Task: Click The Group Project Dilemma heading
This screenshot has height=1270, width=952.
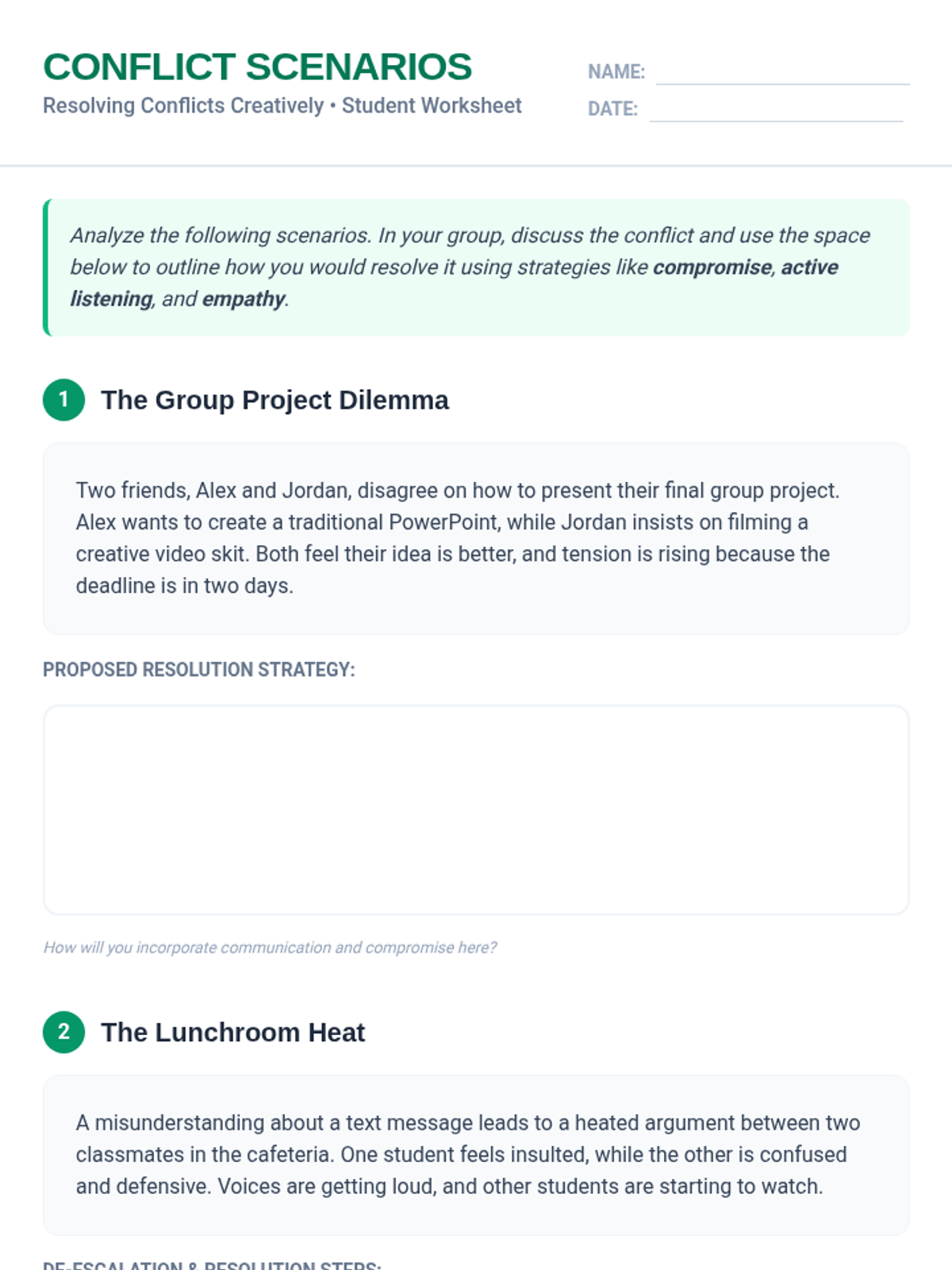Action: coord(274,400)
